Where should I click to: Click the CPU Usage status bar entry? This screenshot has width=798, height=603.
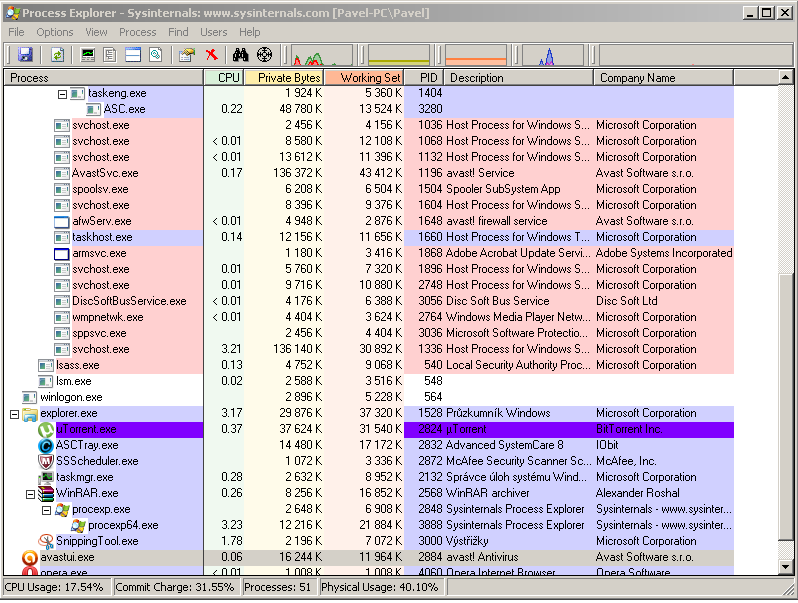click(x=58, y=587)
